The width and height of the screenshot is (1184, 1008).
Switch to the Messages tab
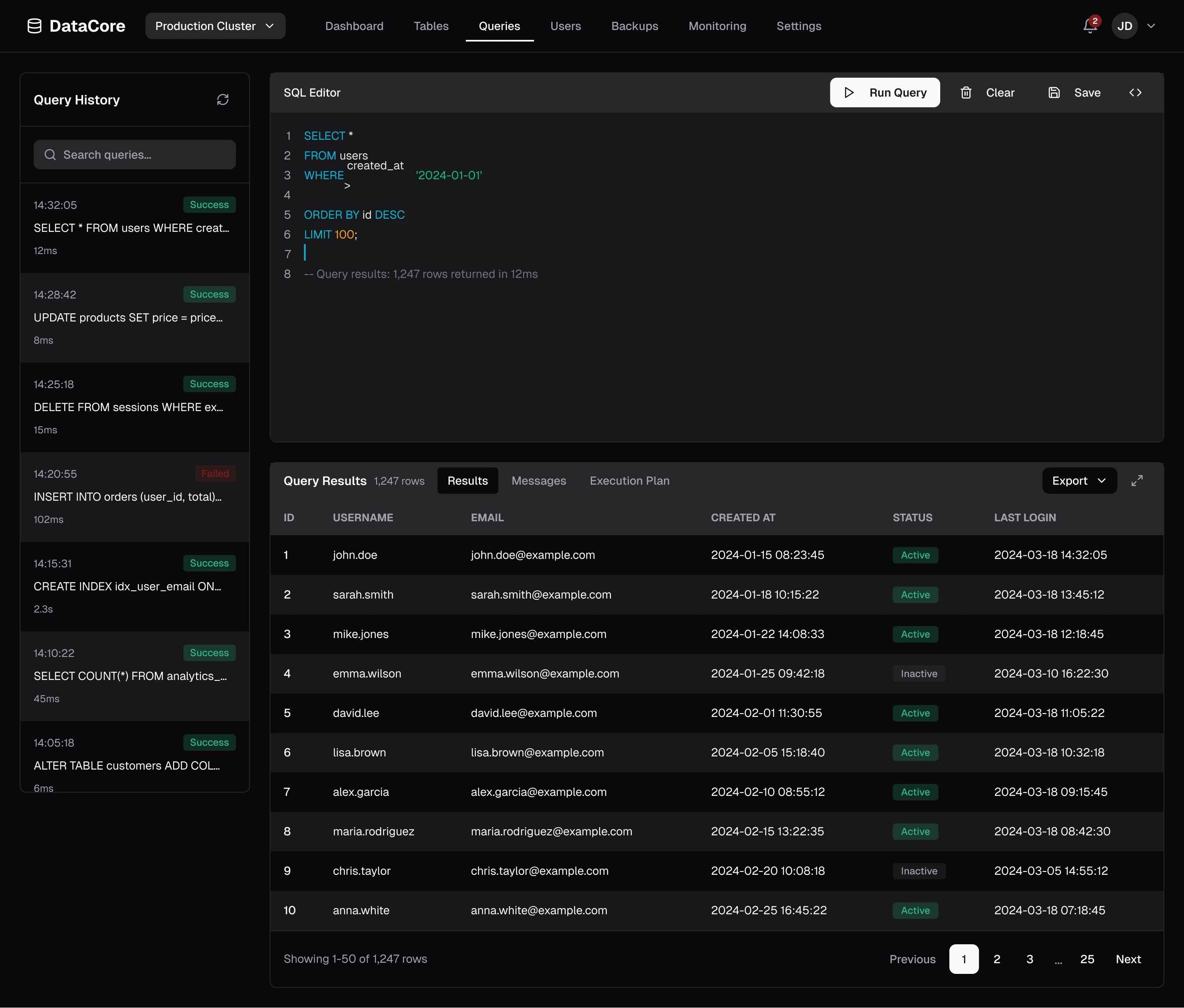[x=538, y=481]
